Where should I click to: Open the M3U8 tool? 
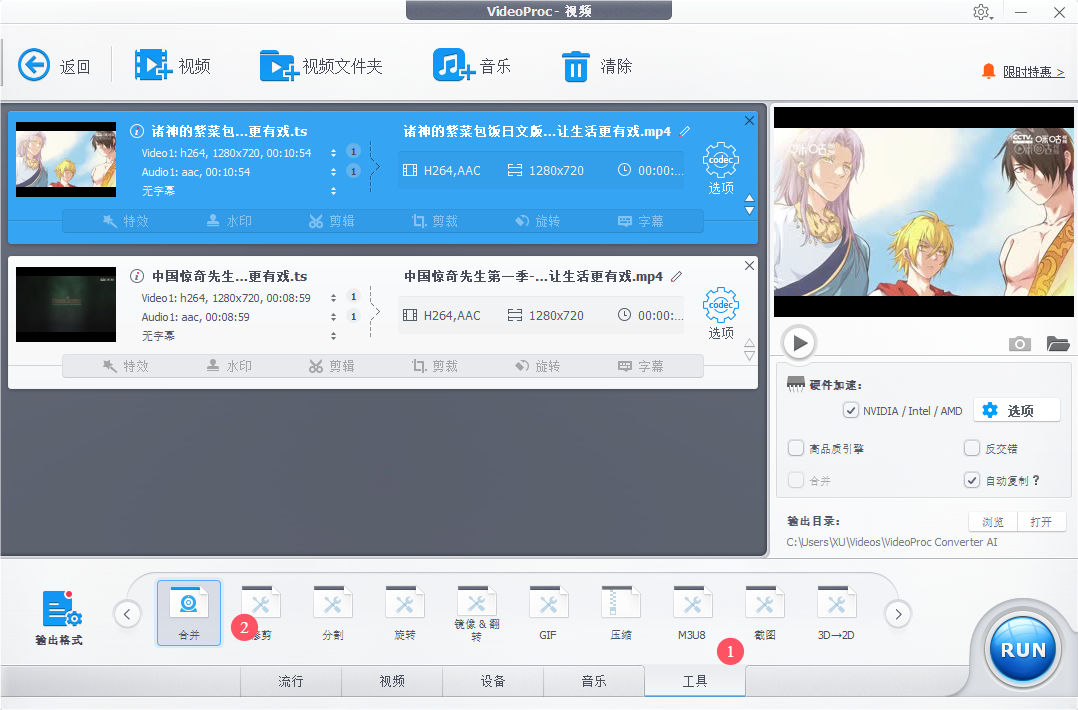tap(692, 612)
